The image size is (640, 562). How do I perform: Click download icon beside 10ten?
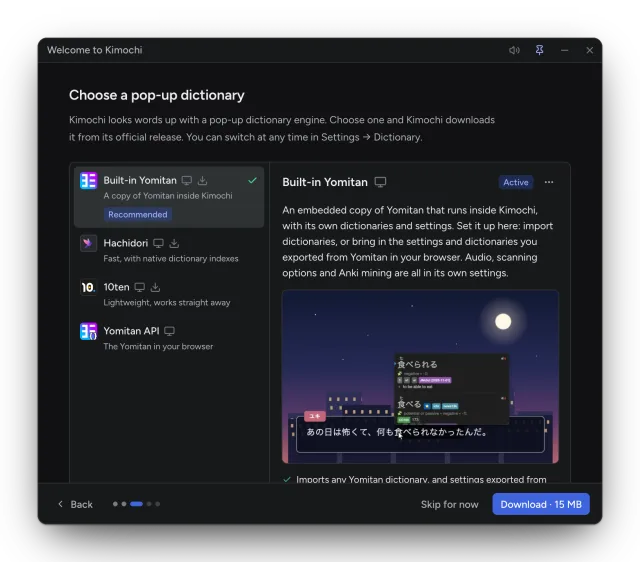[156, 287]
